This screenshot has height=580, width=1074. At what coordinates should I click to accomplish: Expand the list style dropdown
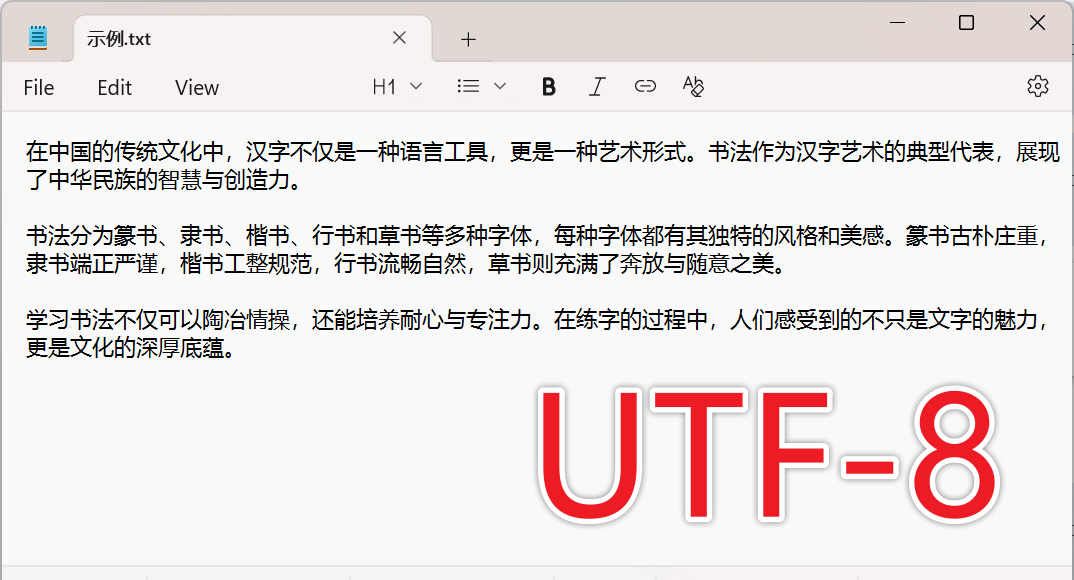pos(498,86)
